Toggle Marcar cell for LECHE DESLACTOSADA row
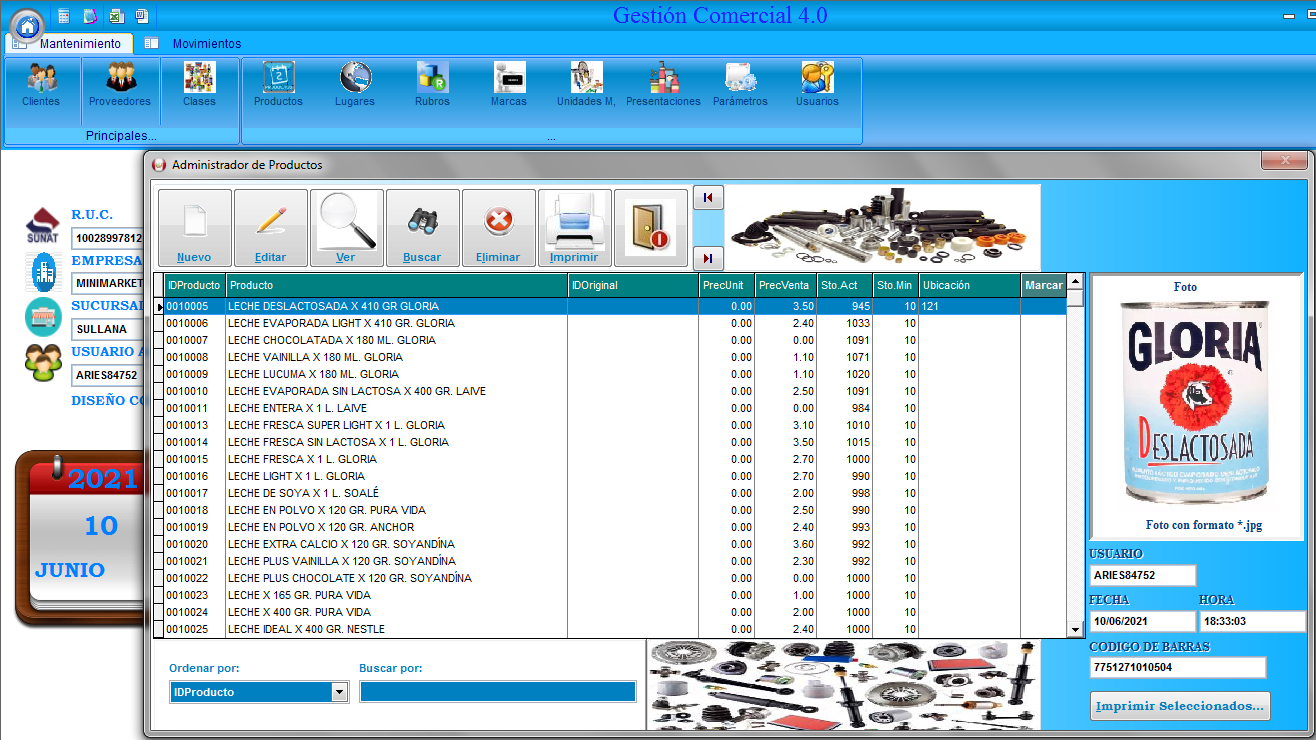 coord(1043,307)
